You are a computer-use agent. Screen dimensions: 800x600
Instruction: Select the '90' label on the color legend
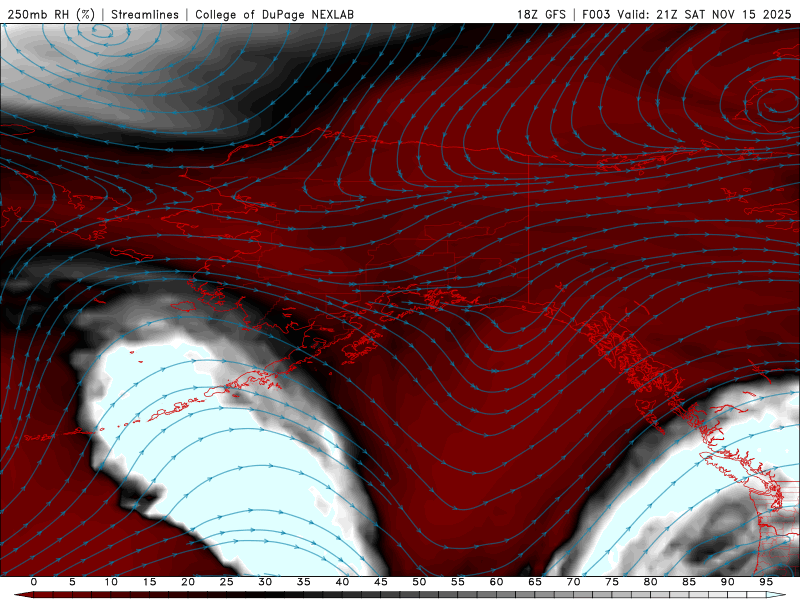click(727, 582)
